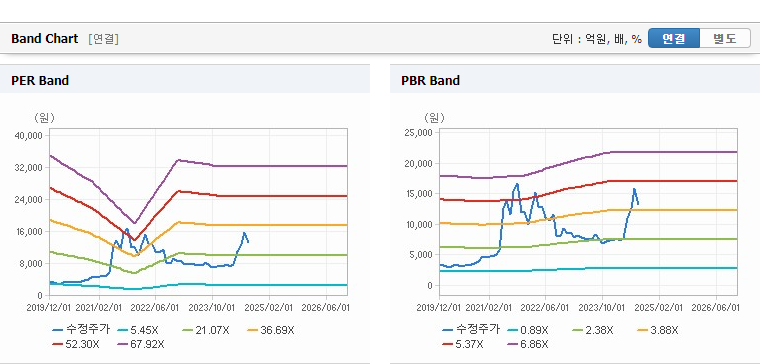Viewport: 760px width, 364px height.
Task: Toggle 21.07X legend in PER Band
Action: (206, 330)
